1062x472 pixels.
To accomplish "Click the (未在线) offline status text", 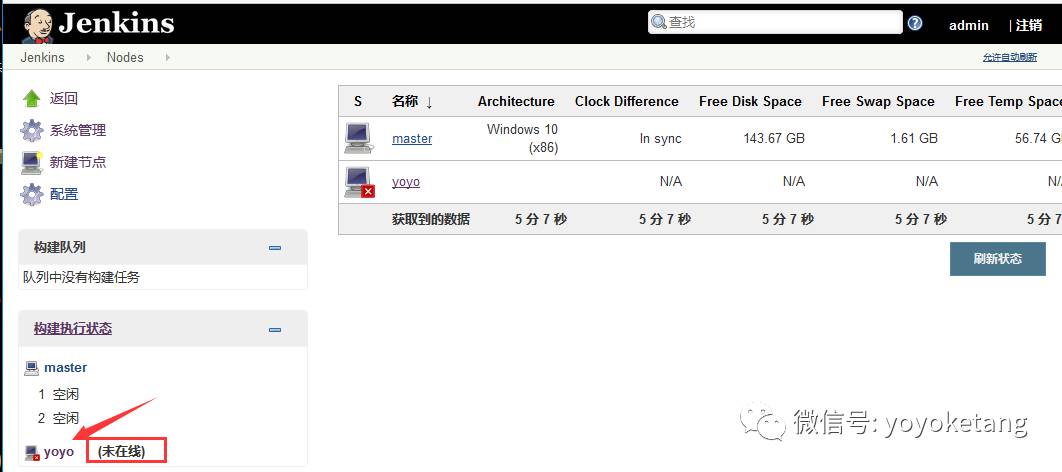I will coord(122,452).
